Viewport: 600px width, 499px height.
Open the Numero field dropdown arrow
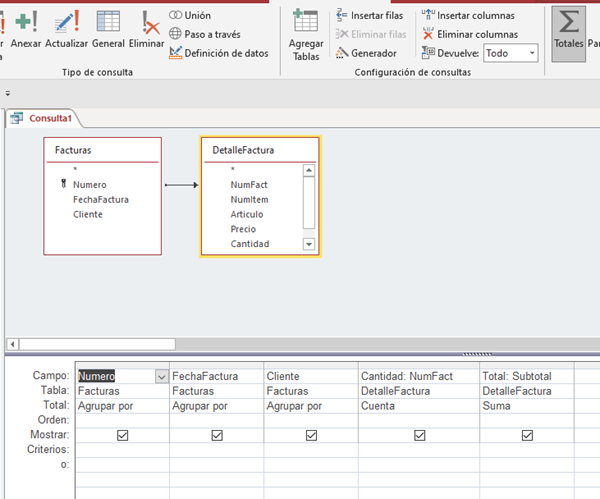coord(161,376)
